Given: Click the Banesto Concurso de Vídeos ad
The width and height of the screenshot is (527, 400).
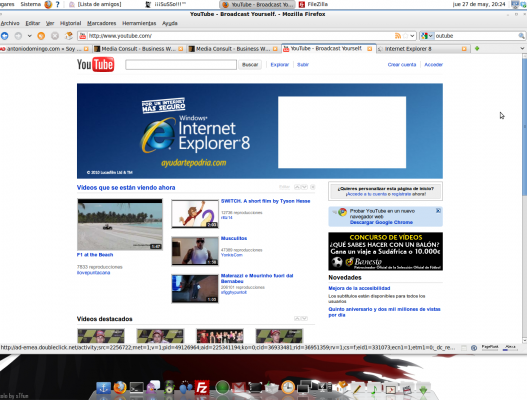Looking at the screenshot, I should tap(386, 251).
